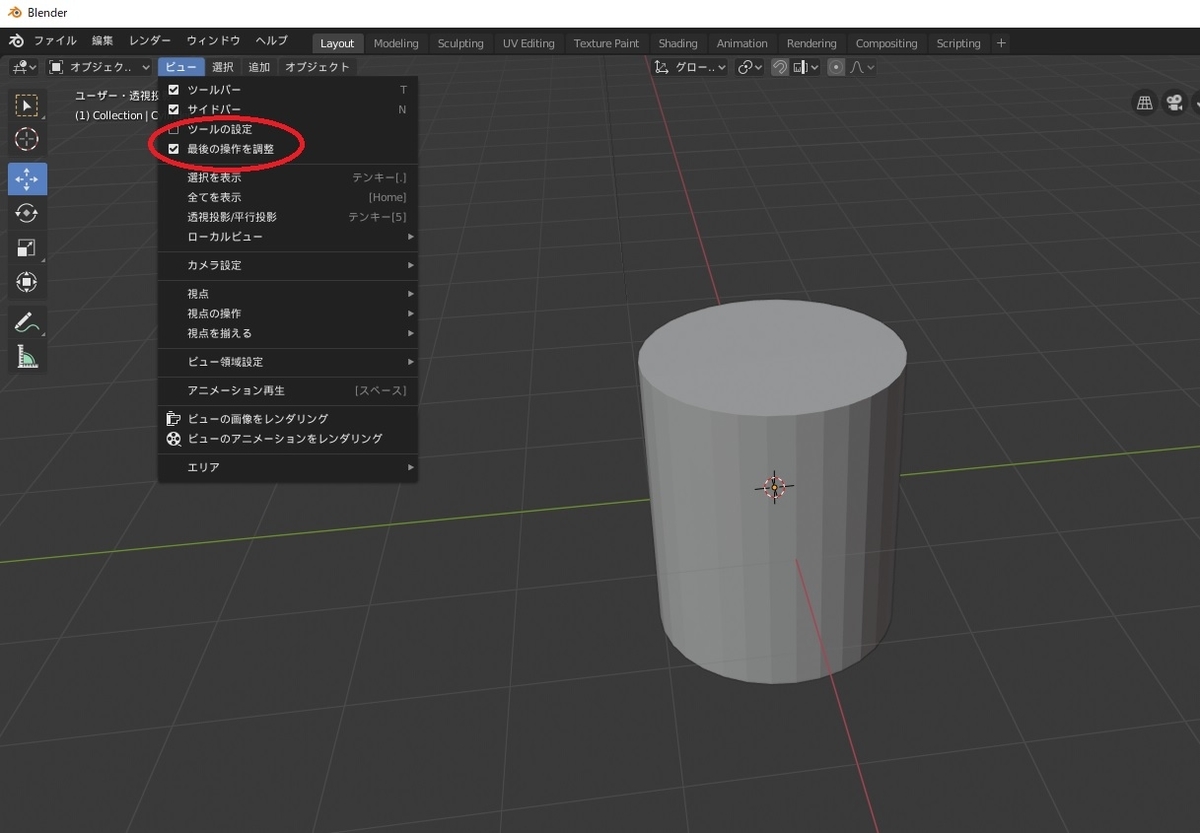Image resolution: width=1200 pixels, height=833 pixels.
Task: Switch to Compositing workspace tab
Action: click(886, 43)
